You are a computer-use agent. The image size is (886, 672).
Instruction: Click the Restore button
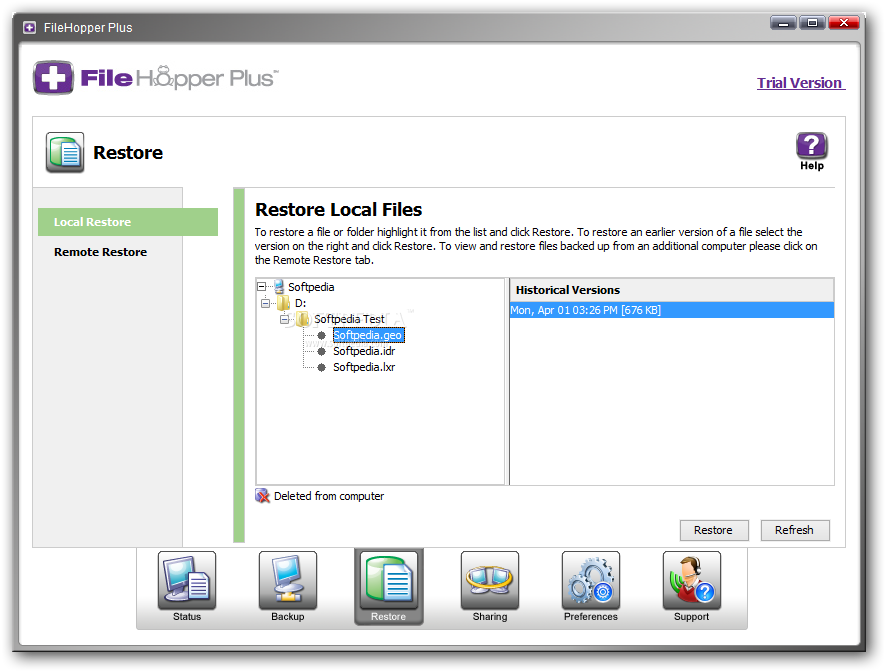pos(714,530)
